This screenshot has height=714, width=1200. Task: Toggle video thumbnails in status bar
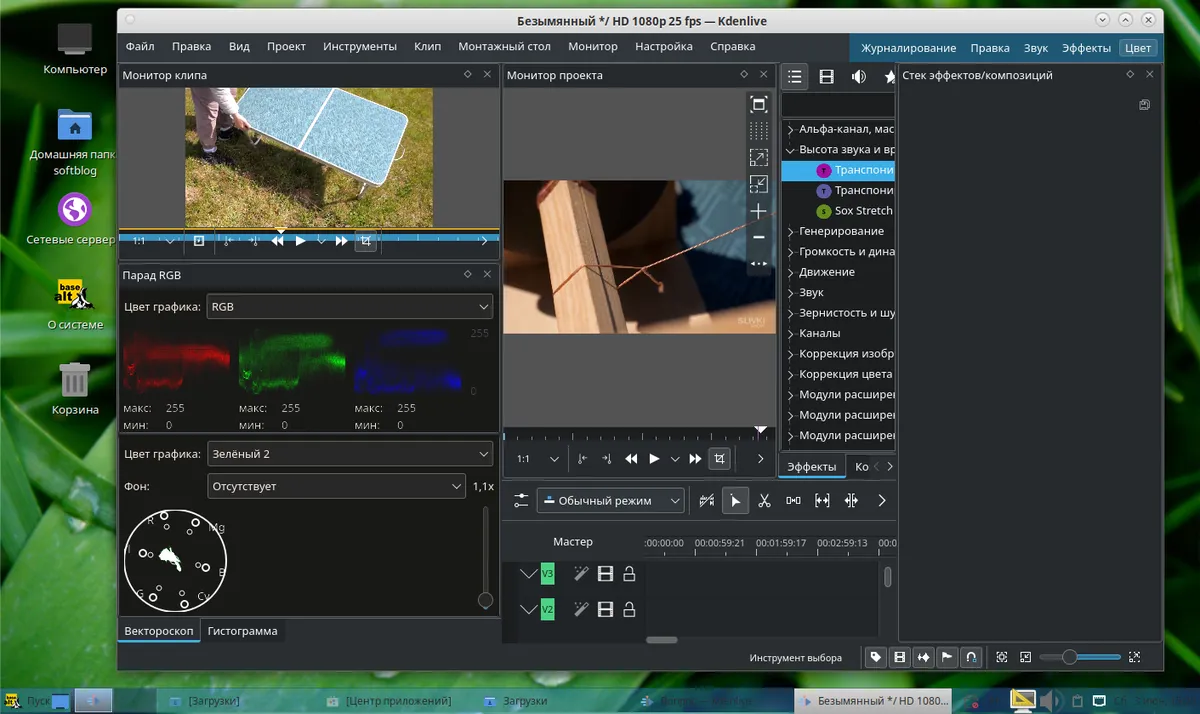899,657
